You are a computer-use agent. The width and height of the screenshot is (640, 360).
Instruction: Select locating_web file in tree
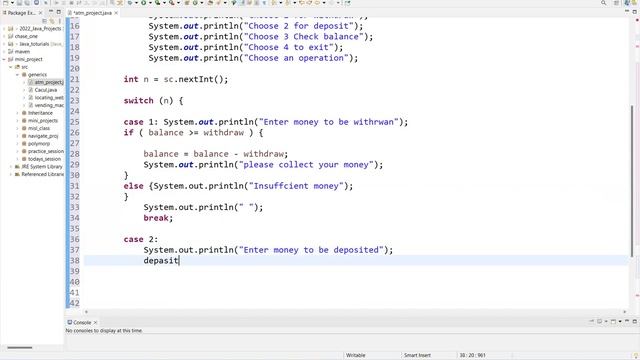coord(49,98)
